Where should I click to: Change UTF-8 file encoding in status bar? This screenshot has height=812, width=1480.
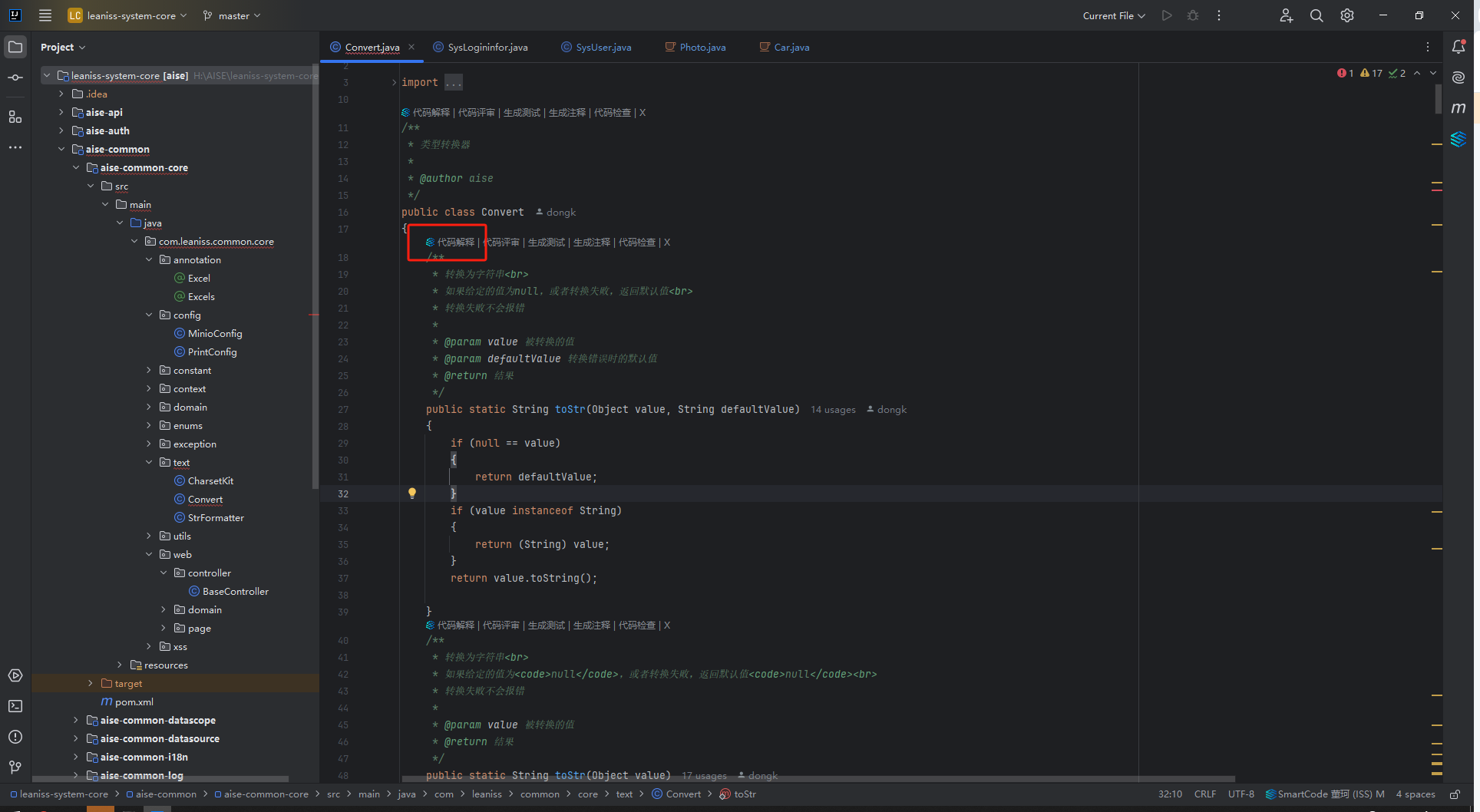pos(1241,794)
